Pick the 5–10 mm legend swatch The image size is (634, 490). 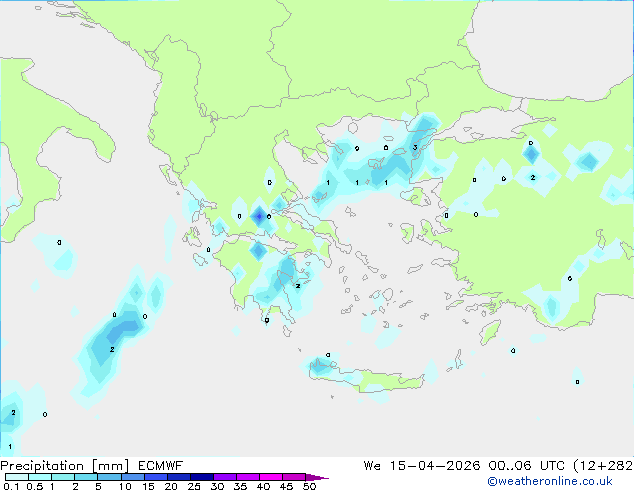109,477
